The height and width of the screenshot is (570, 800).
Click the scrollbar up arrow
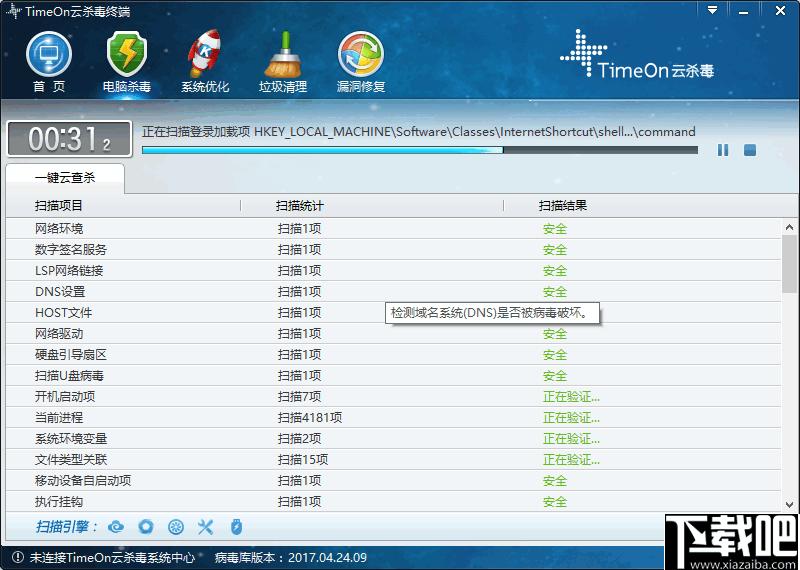[789, 228]
